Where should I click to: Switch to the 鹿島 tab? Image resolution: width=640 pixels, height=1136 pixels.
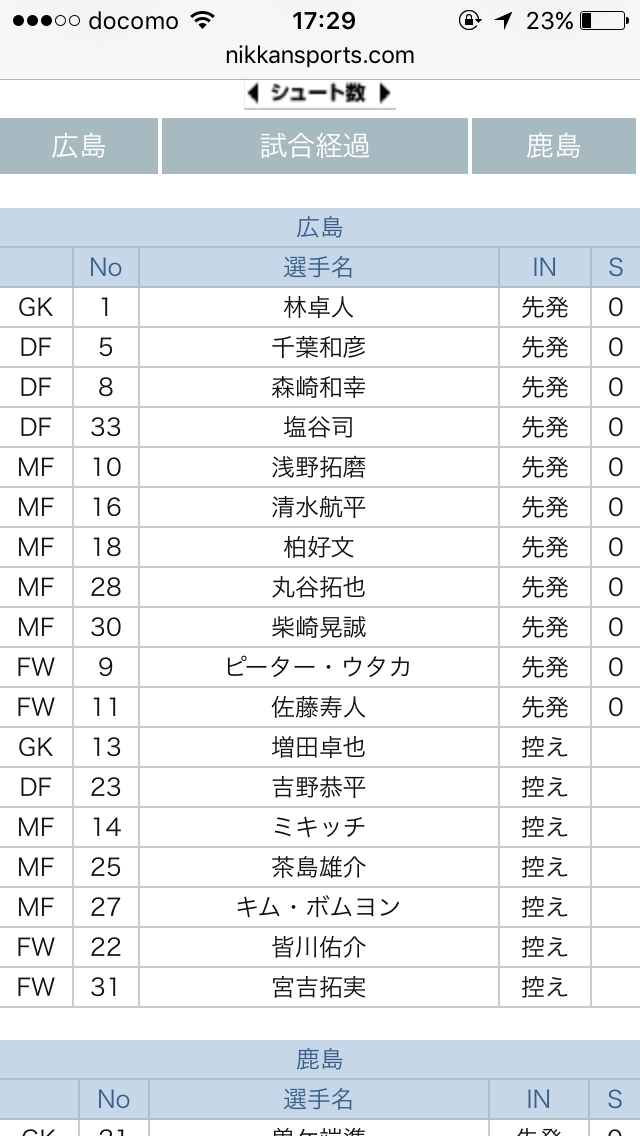554,146
